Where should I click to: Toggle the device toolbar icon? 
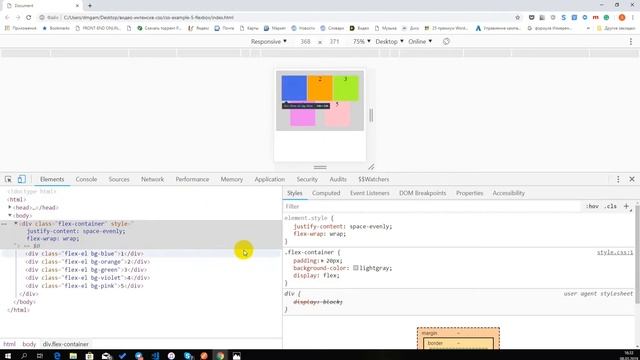point(21,179)
